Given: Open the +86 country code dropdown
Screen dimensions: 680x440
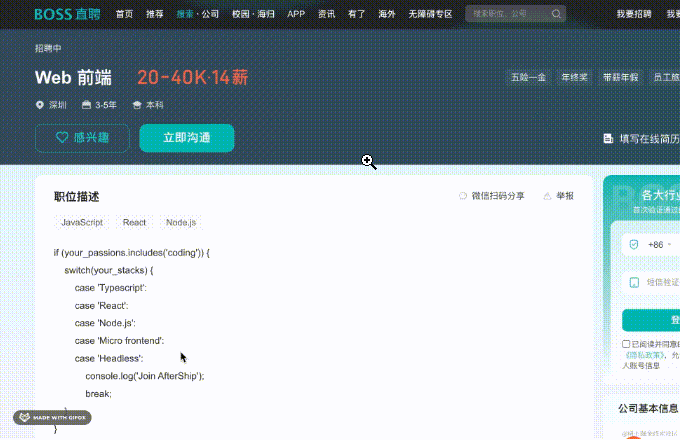Looking at the screenshot, I should 660,245.
